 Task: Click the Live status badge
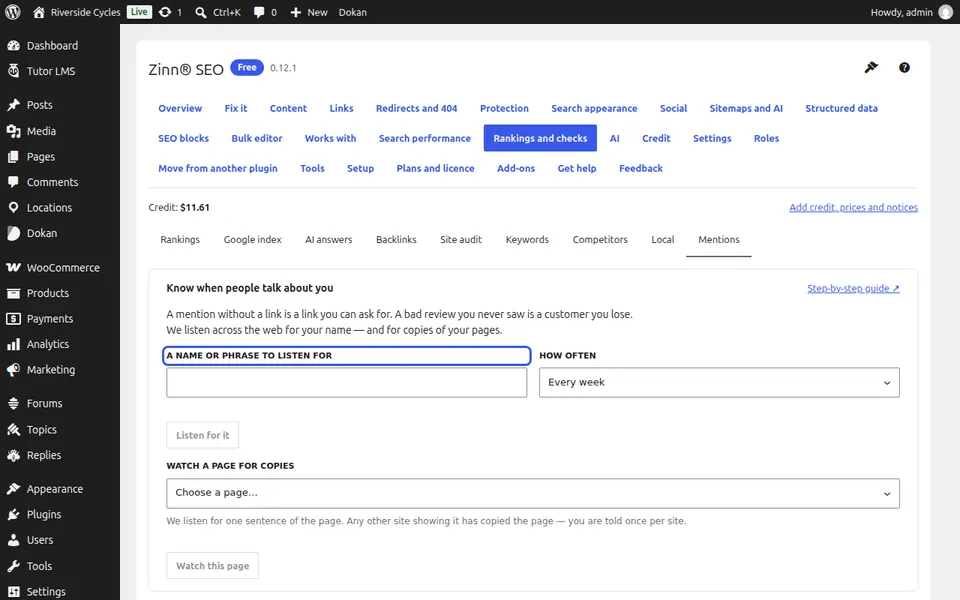point(139,12)
